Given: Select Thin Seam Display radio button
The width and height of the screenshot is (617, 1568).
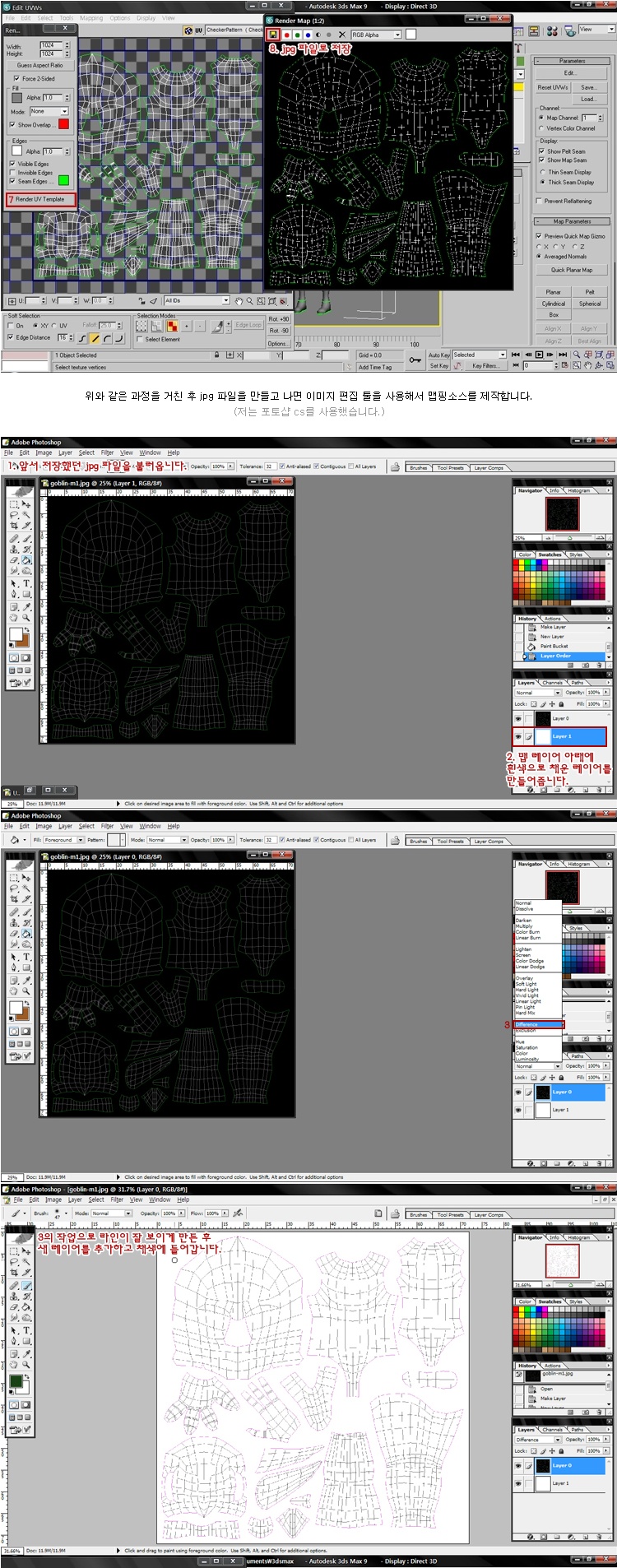Looking at the screenshot, I should [x=542, y=172].
